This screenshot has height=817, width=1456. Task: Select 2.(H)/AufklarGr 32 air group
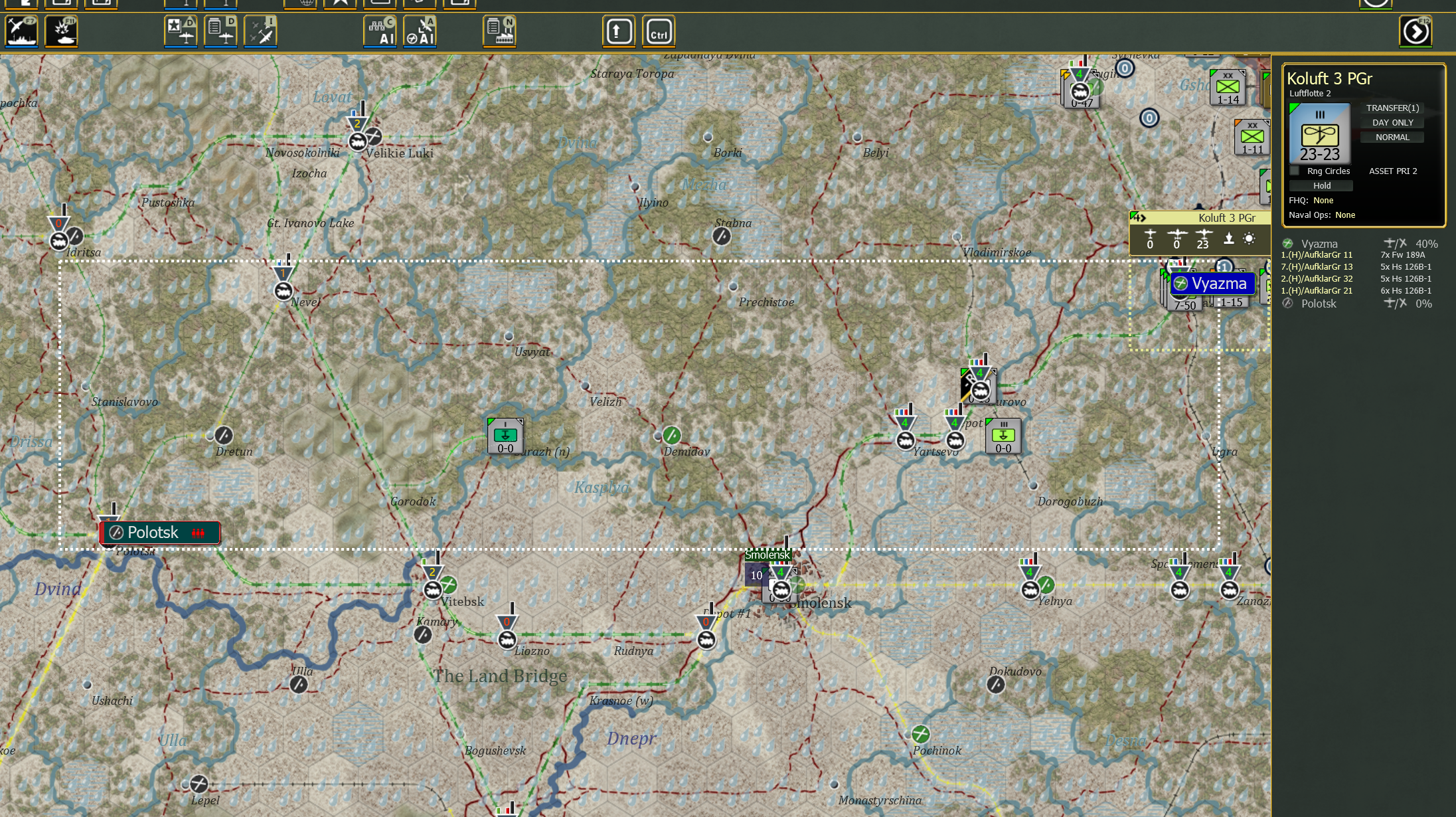[1317, 278]
